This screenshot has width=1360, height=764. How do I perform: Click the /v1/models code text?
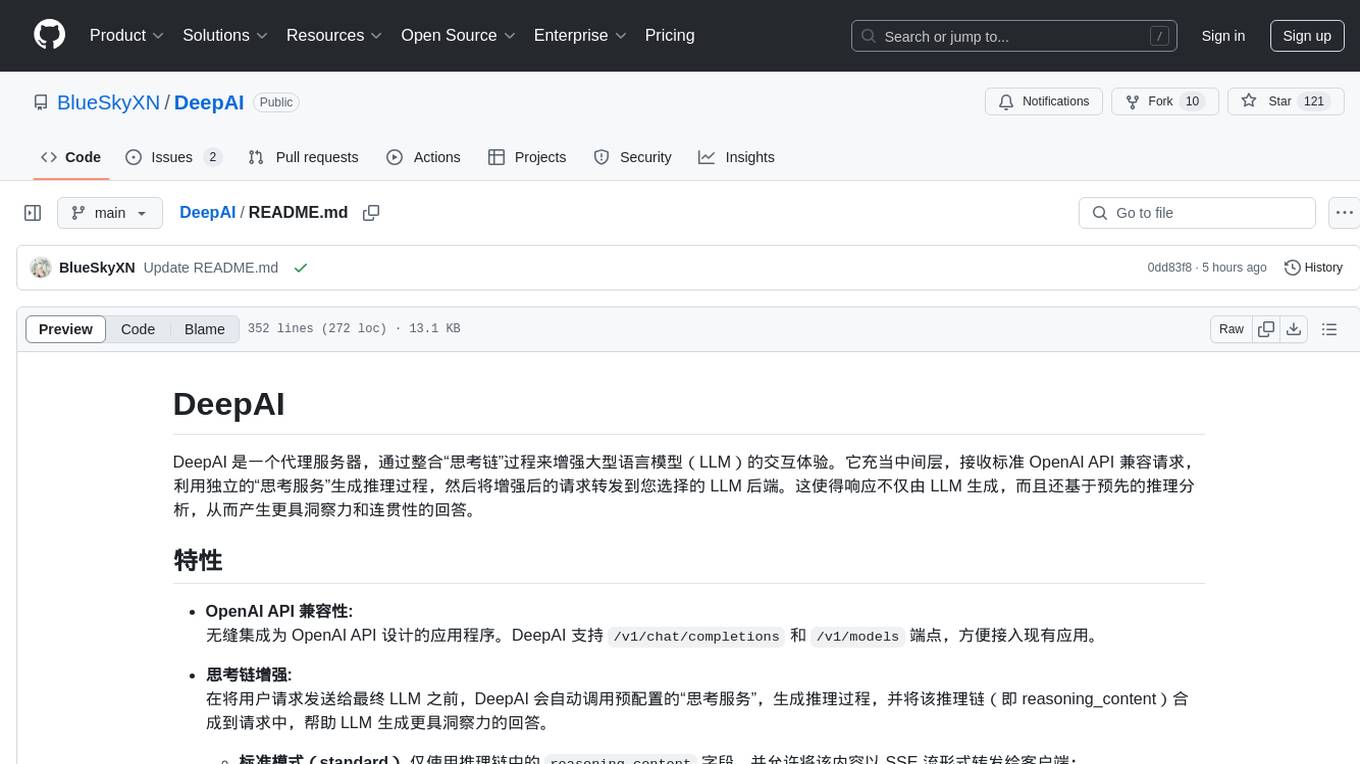858,636
